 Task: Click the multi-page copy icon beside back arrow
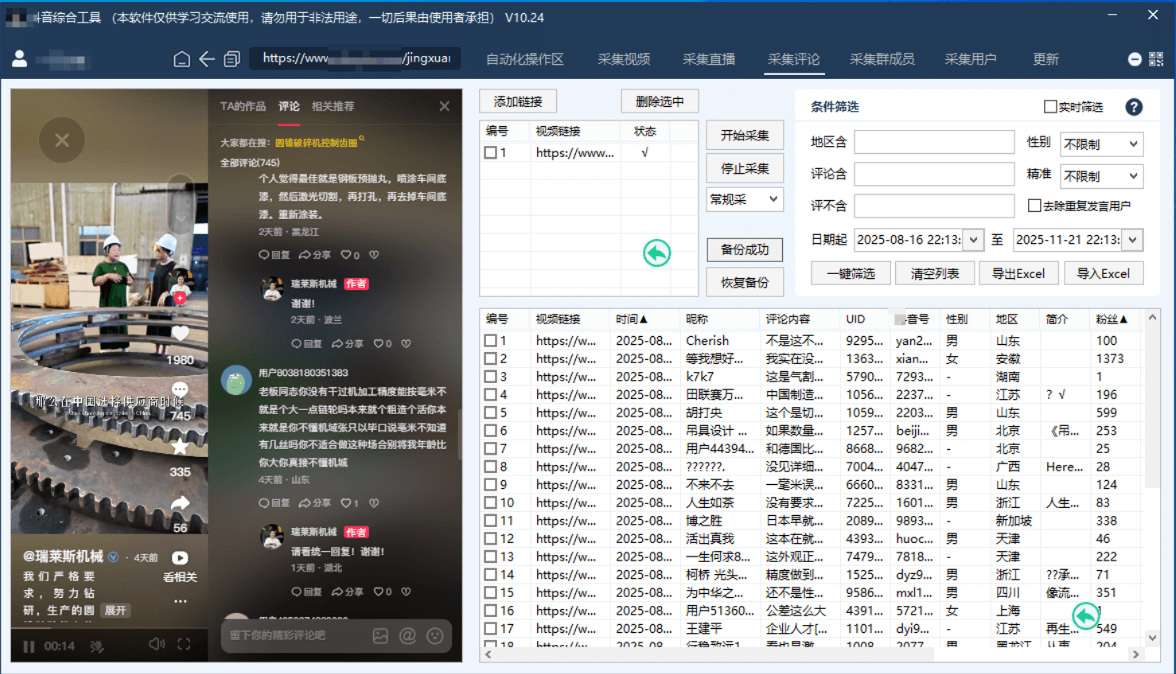coord(232,59)
